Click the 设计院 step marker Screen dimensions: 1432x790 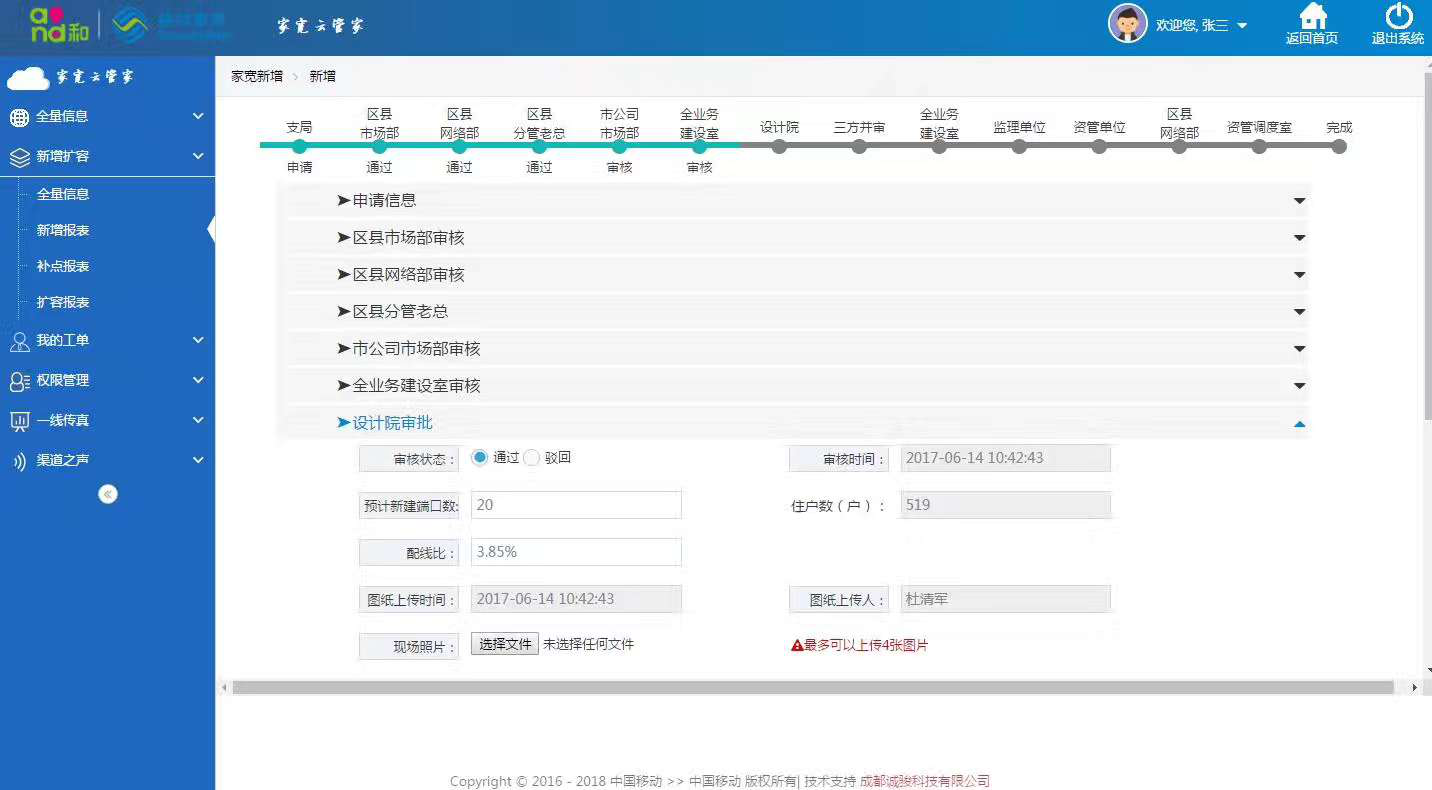click(779, 147)
